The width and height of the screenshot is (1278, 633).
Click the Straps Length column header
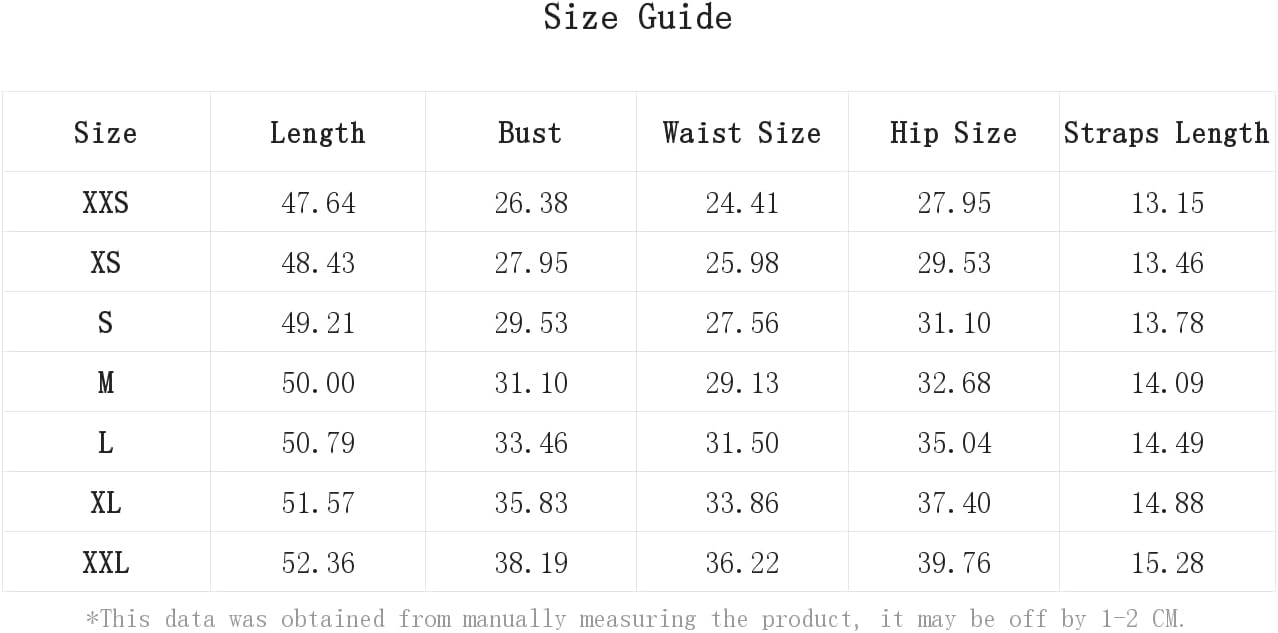[1166, 133]
